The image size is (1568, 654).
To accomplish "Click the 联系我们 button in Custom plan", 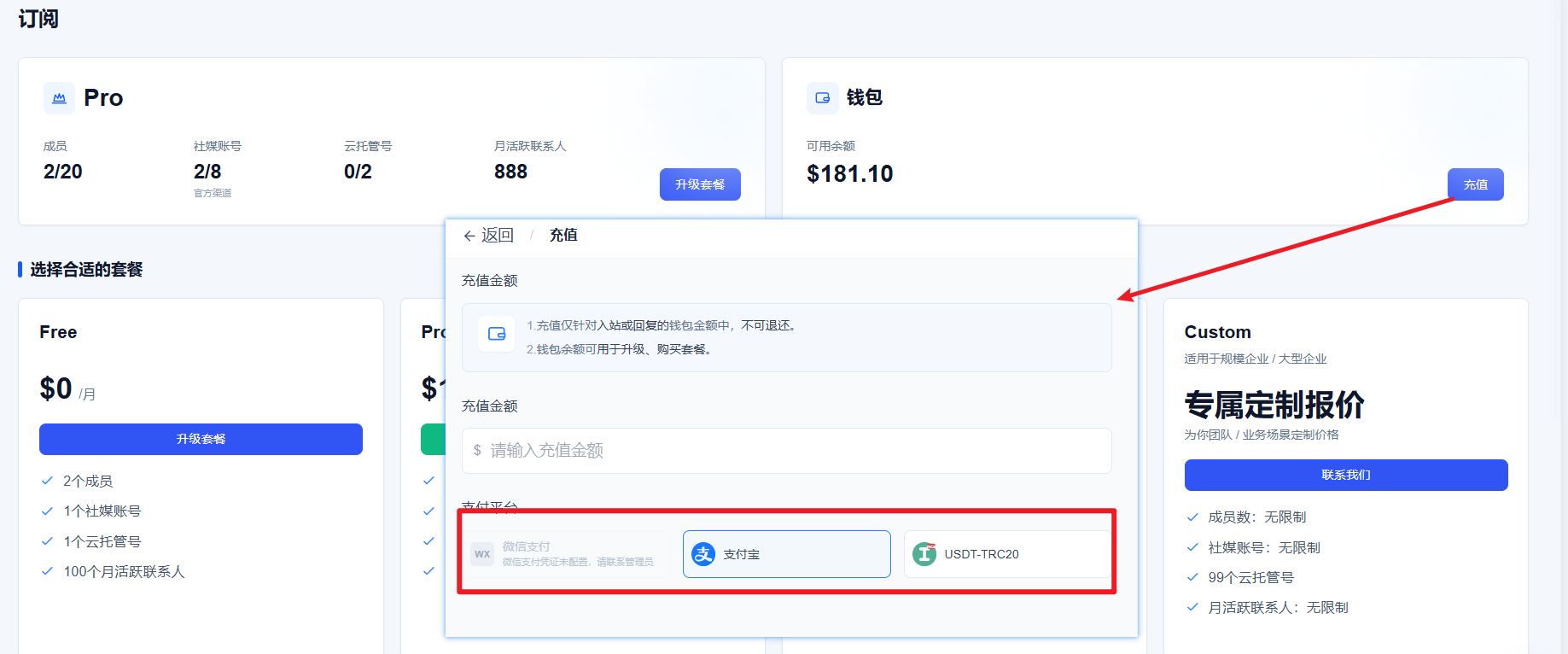I will [x=1346, y=475].
